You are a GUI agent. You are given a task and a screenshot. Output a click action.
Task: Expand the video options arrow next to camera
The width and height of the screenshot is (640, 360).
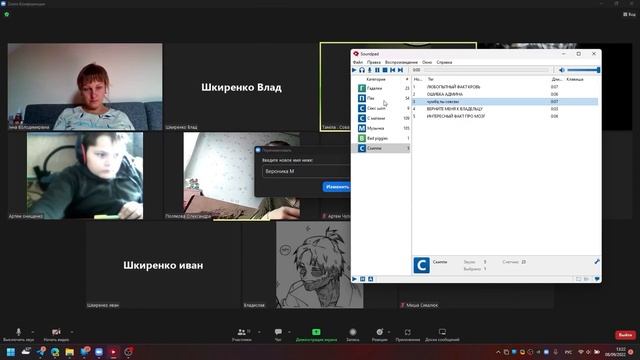pos(72,332)
